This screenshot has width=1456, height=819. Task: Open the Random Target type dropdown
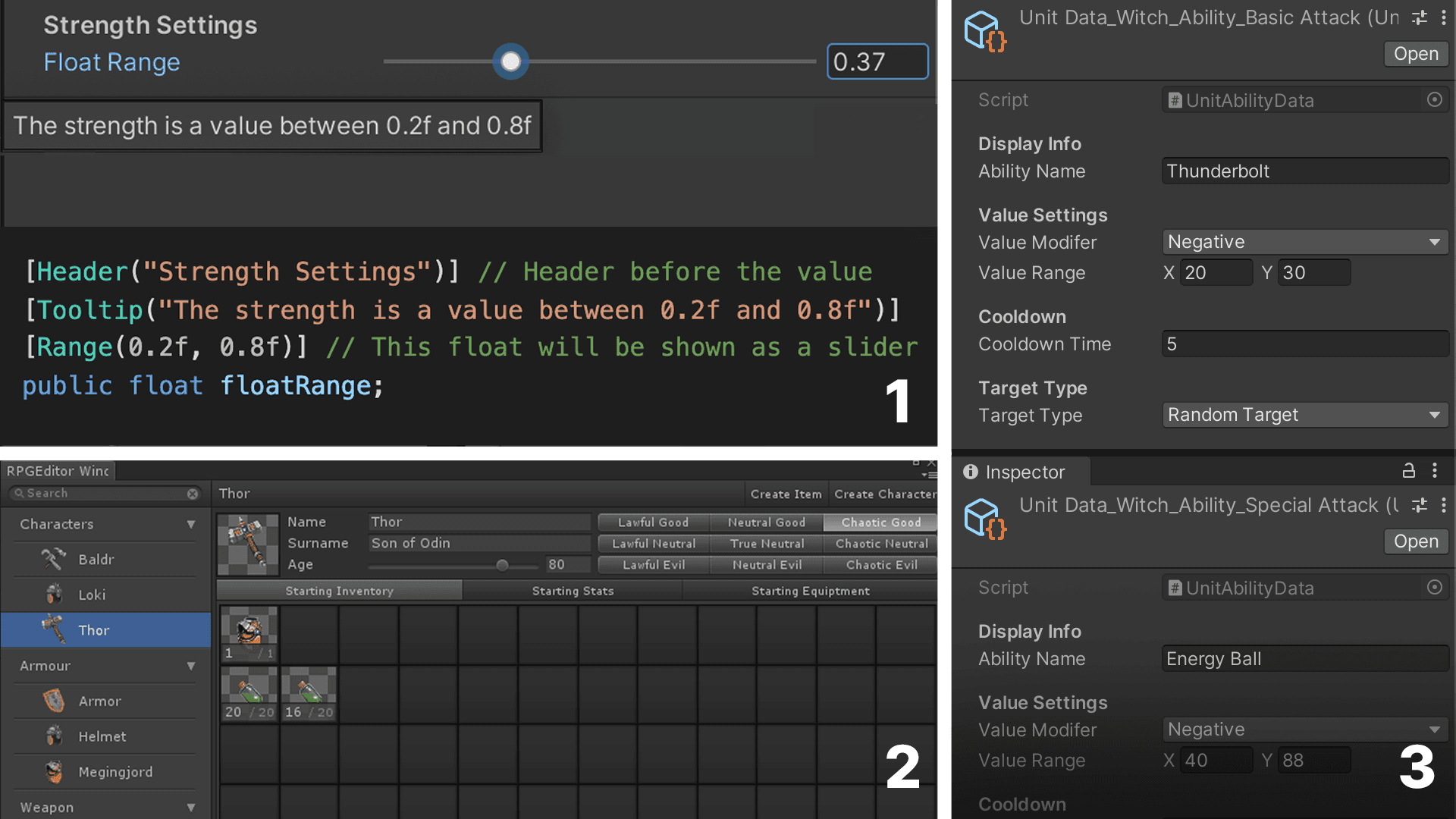pos(1305,415)
